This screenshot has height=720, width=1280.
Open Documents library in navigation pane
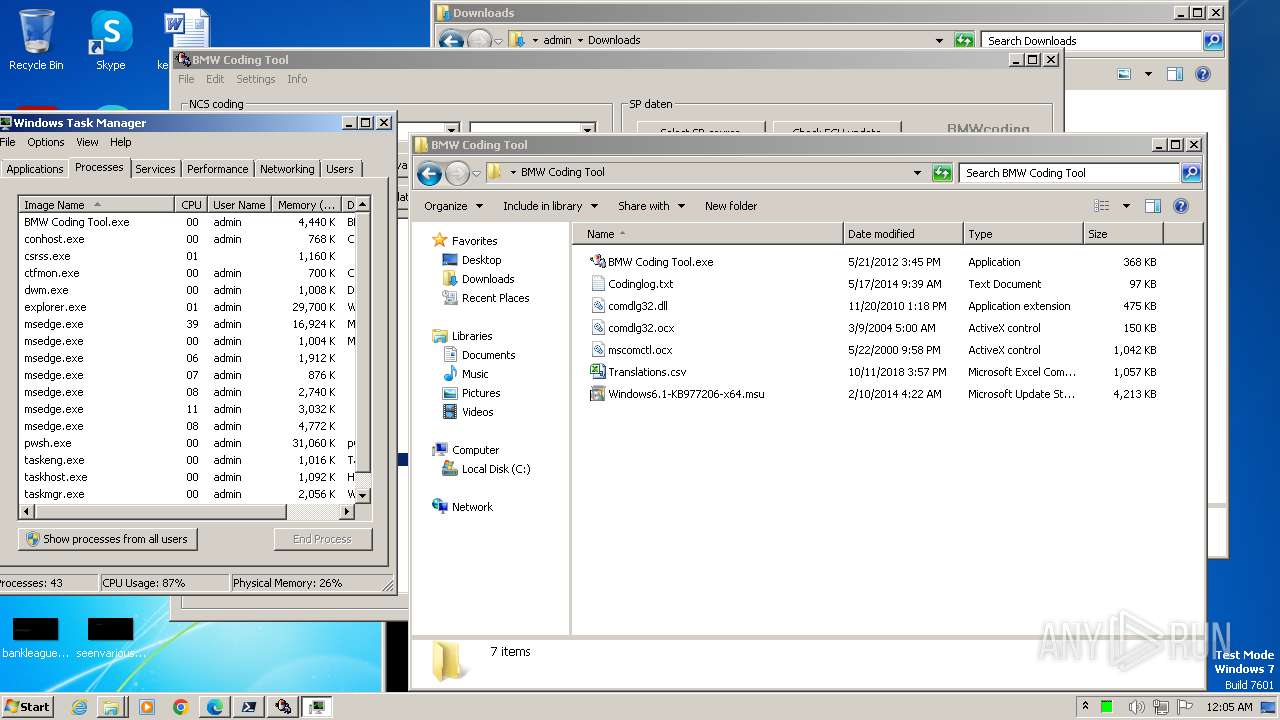click(x=488, y=355)
